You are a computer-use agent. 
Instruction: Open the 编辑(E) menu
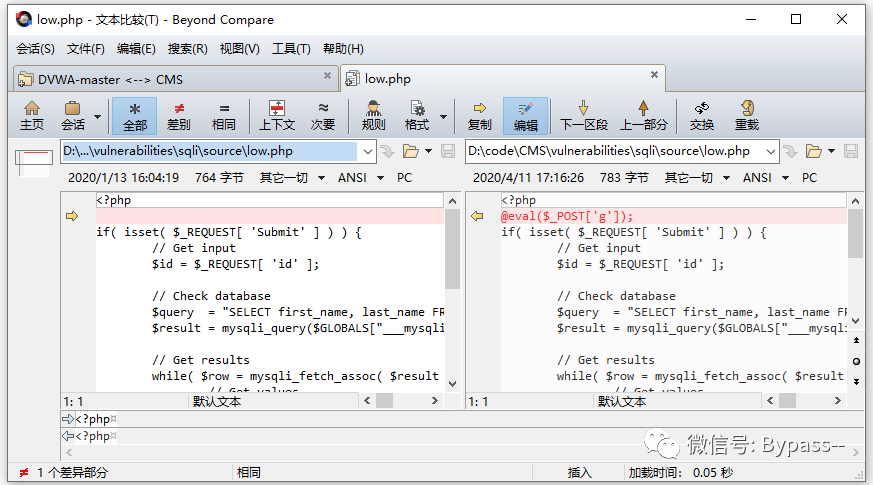click(x=136, y=49)
